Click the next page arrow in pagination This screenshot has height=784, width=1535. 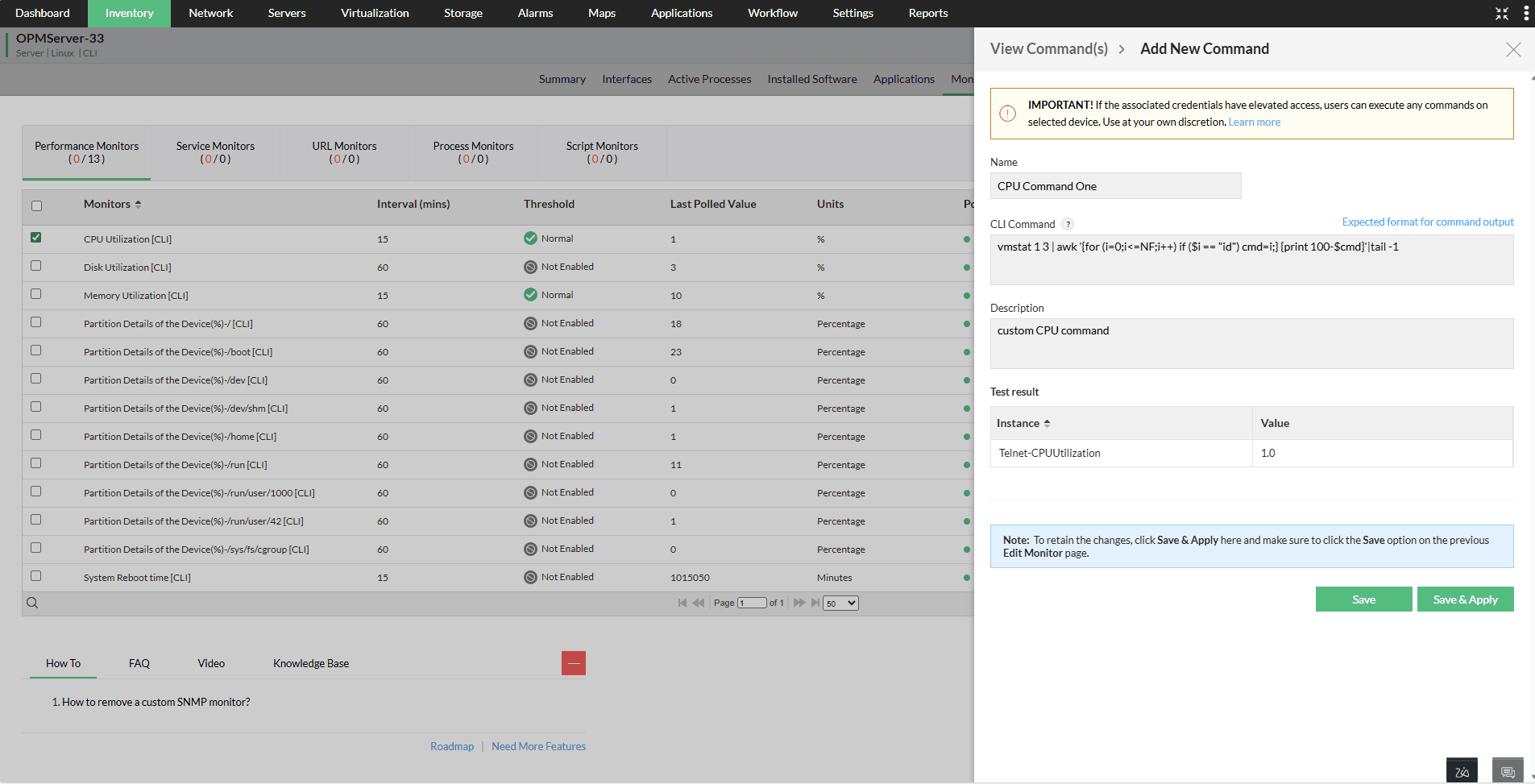(x=799, y=602)
